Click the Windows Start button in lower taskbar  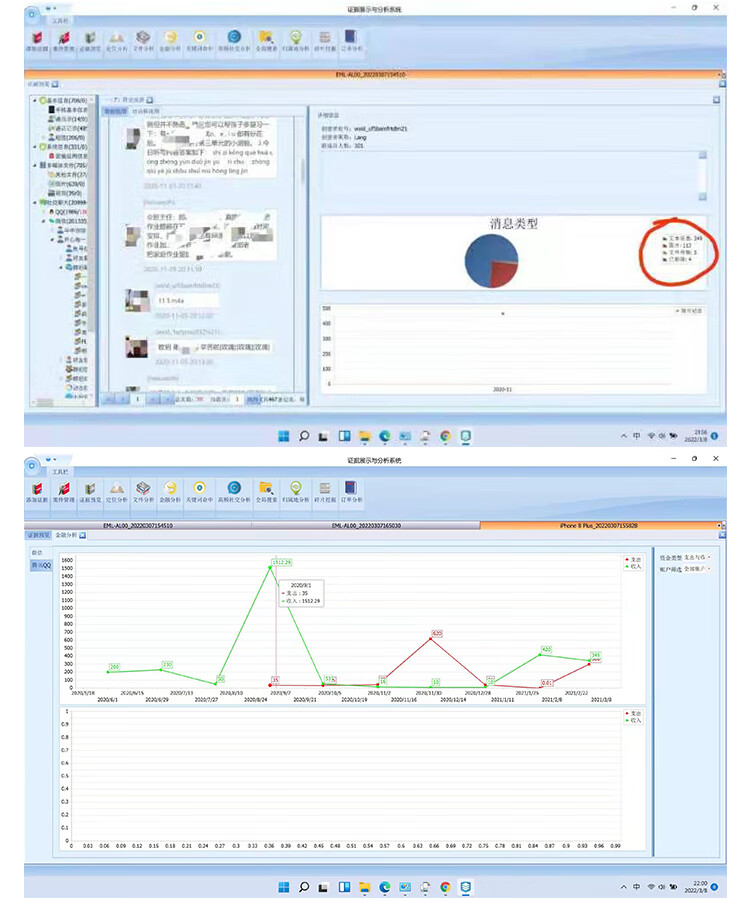284,886
